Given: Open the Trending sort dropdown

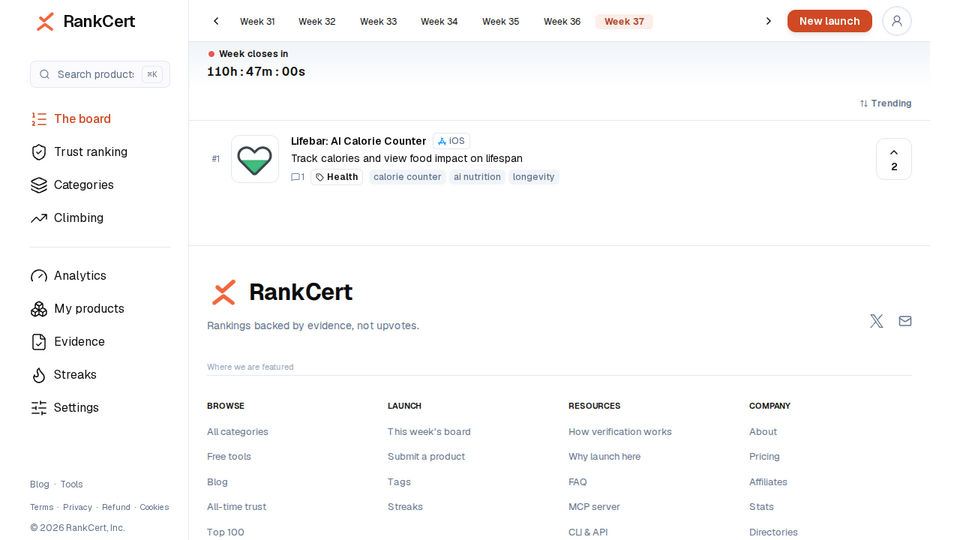Looking at the screenshot, I should [885, 103].
